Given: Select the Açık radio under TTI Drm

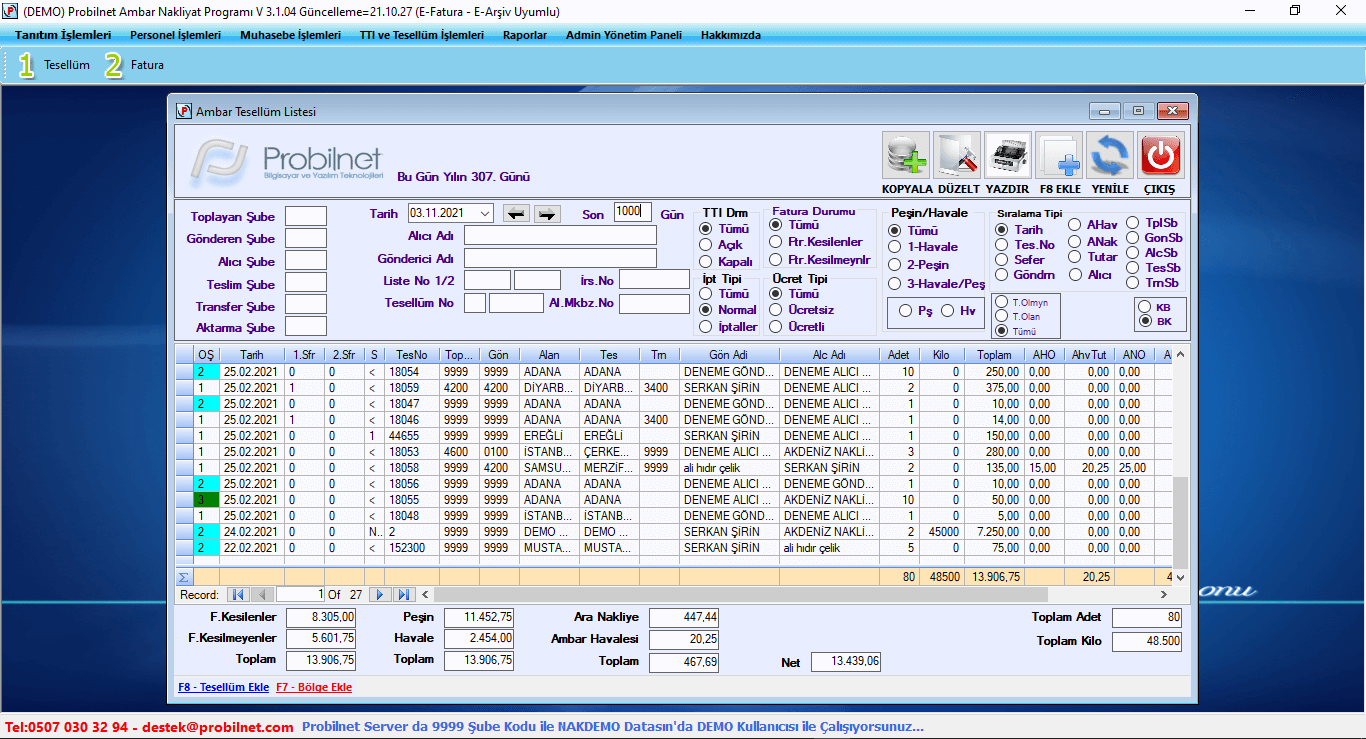Looking at the screenshot, I should point(706,245).
